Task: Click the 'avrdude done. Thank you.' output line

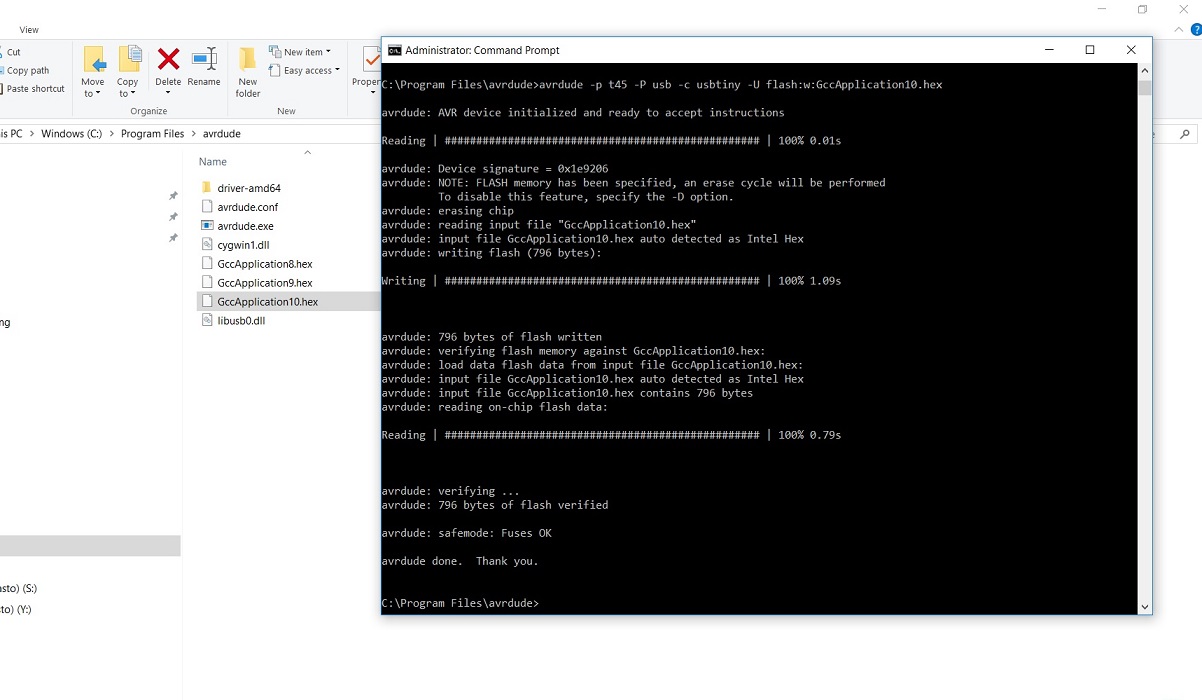Action: (x=460, y=561)
